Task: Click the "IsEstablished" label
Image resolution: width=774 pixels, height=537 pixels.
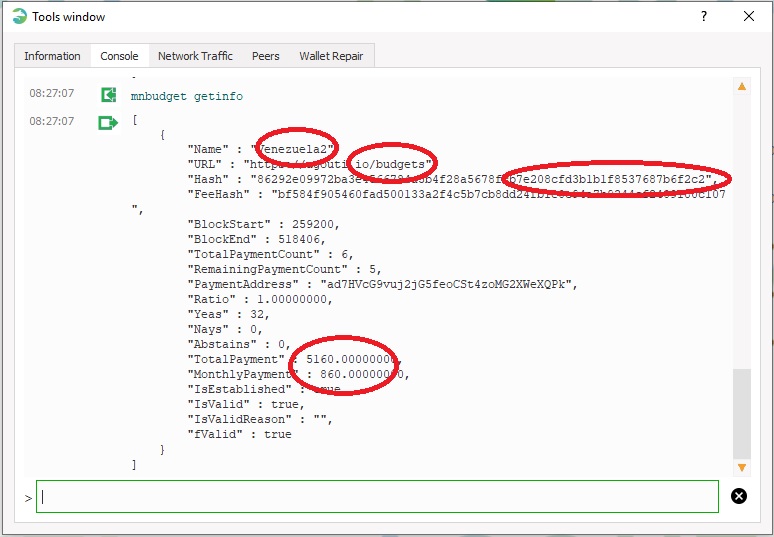Action: tap(239, 389)
